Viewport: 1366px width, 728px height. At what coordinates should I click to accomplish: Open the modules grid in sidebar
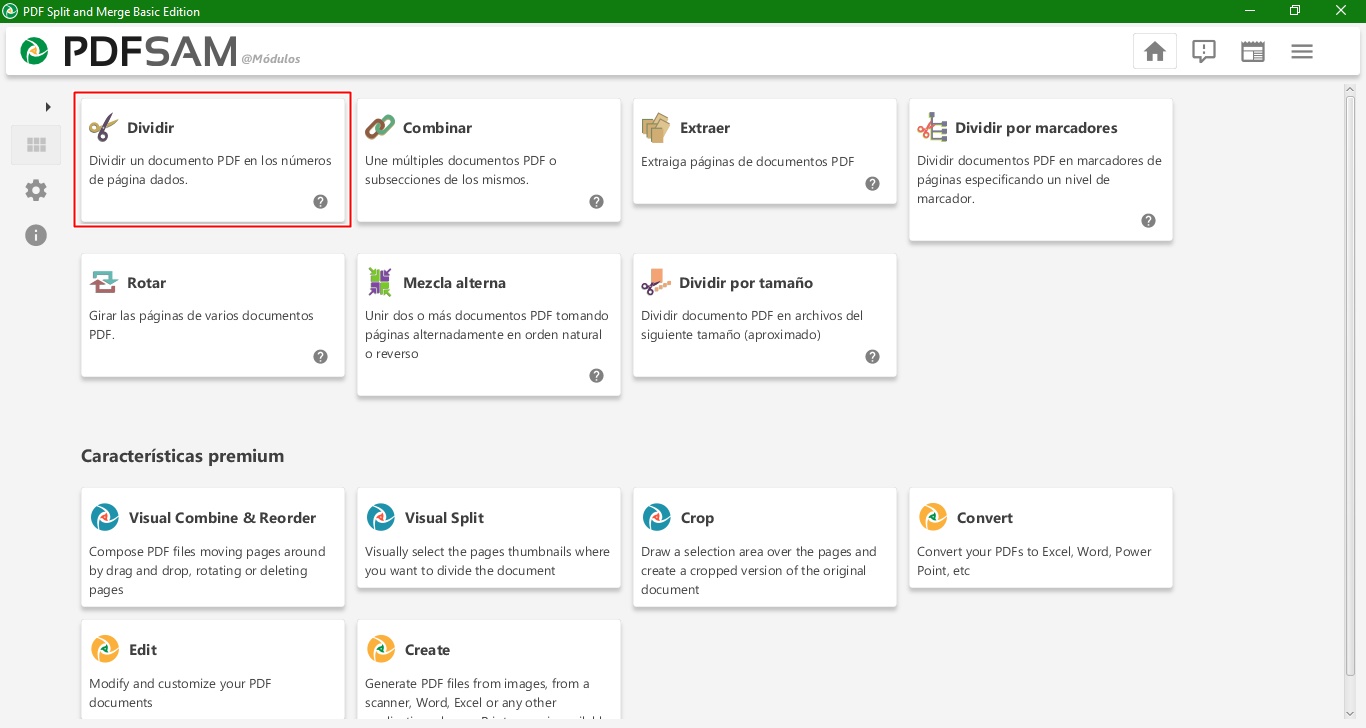pos(36,145)
